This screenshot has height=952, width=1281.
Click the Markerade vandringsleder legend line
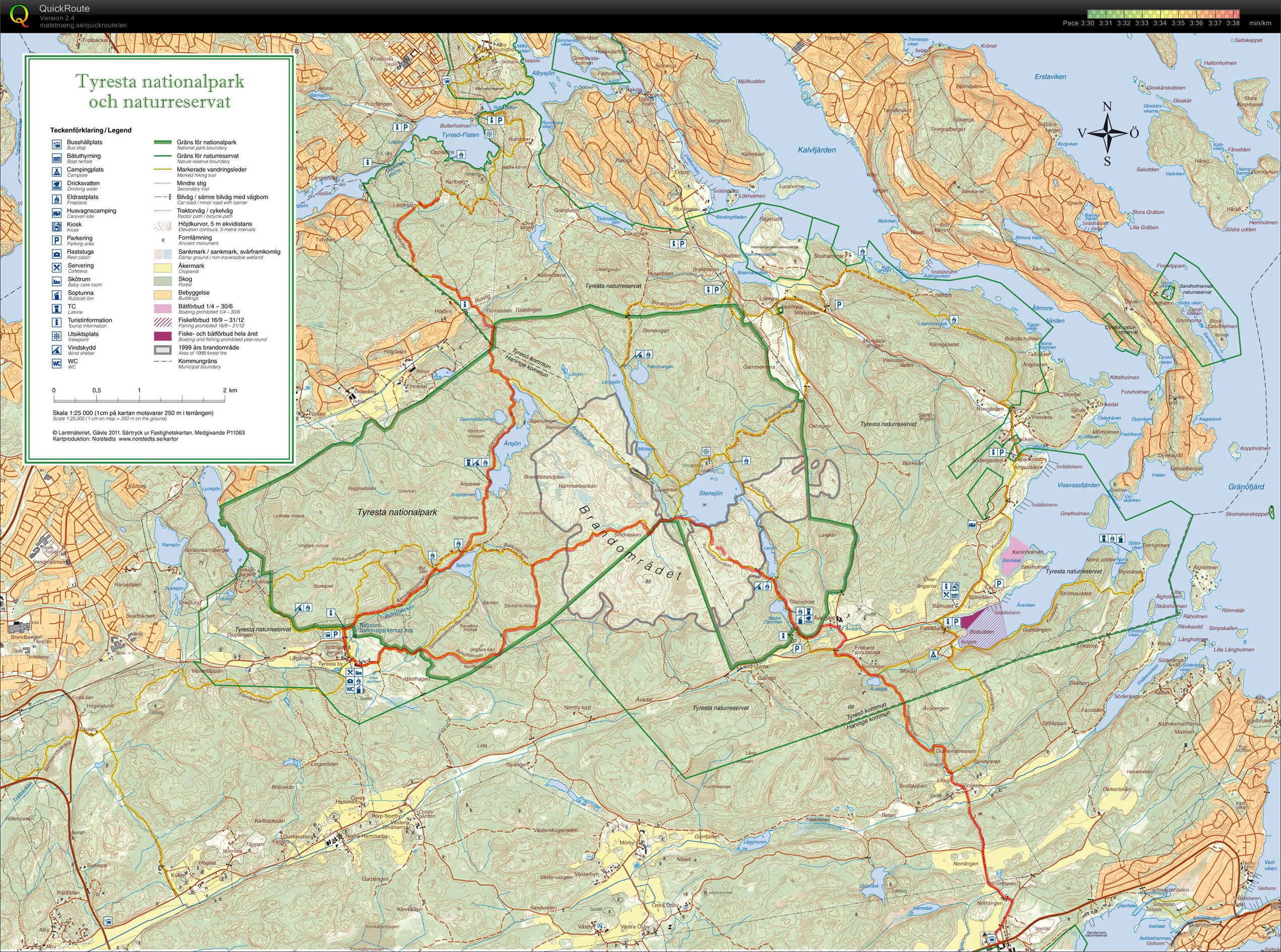point(163,170)
